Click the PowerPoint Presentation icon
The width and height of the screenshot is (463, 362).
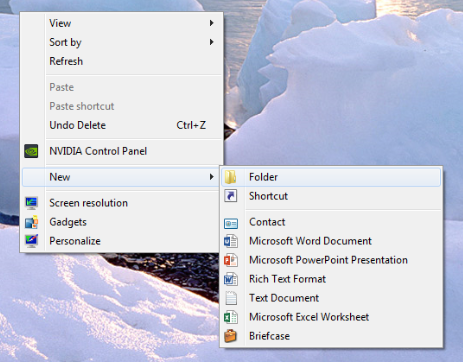click(231, 260)
